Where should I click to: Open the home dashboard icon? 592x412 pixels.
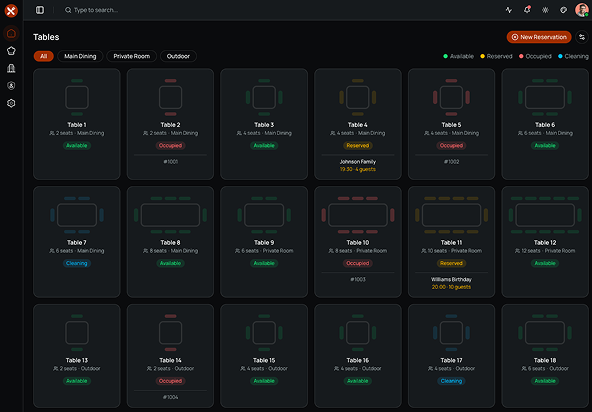point(11,33)
